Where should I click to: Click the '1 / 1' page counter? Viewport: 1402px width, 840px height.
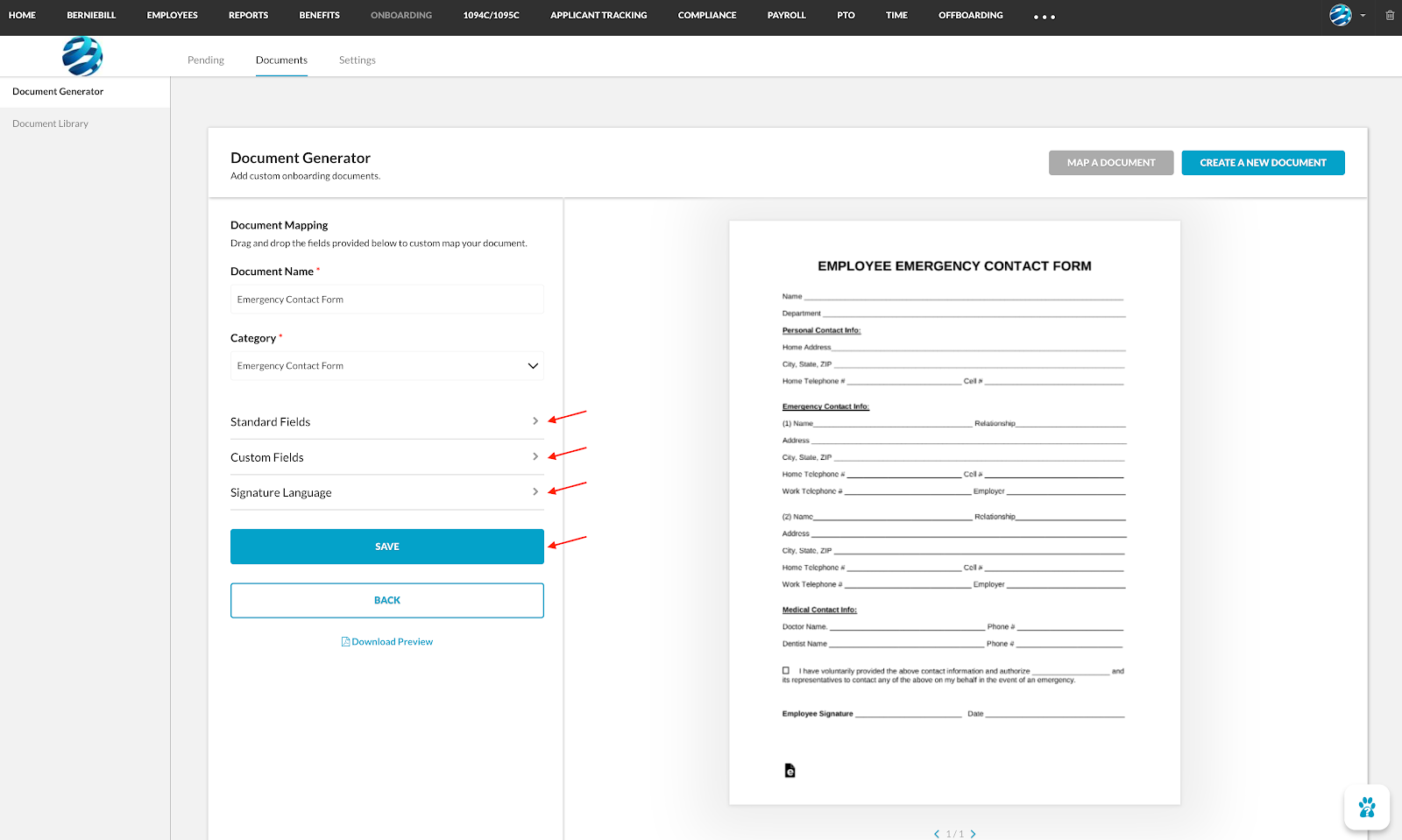[955, 834]
